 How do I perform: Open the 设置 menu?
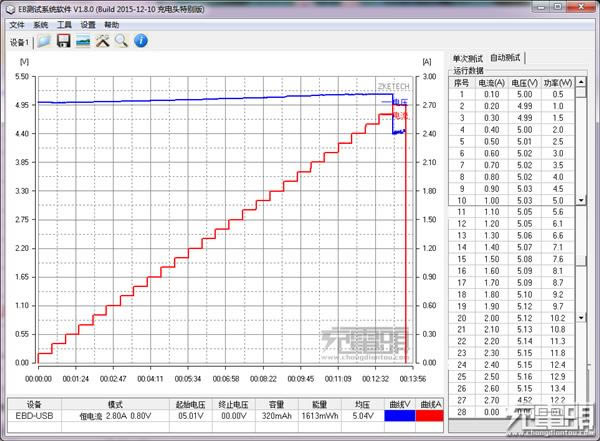(88, 24)
